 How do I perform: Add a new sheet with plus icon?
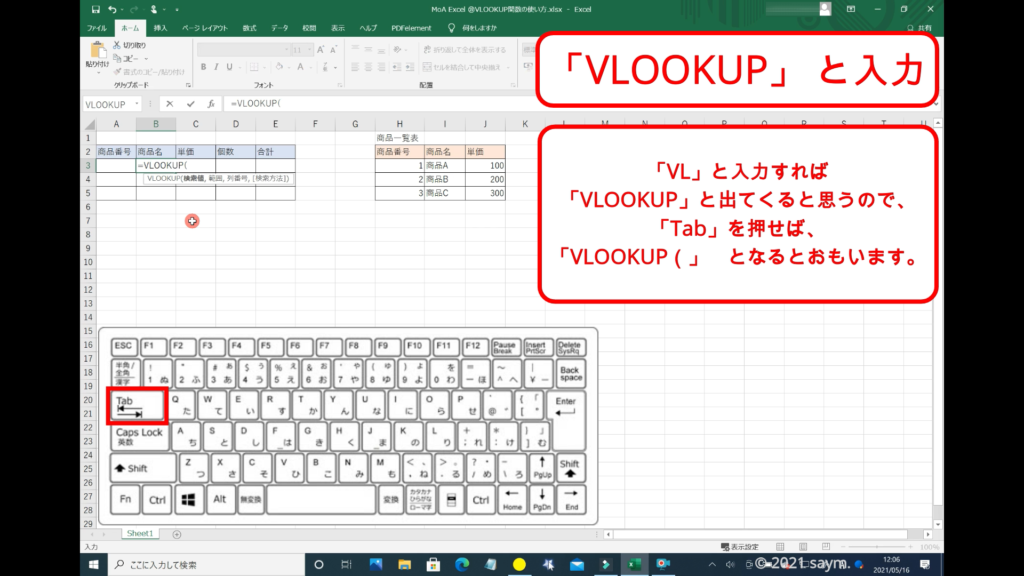pyautogui.click(x=177, y=534)
